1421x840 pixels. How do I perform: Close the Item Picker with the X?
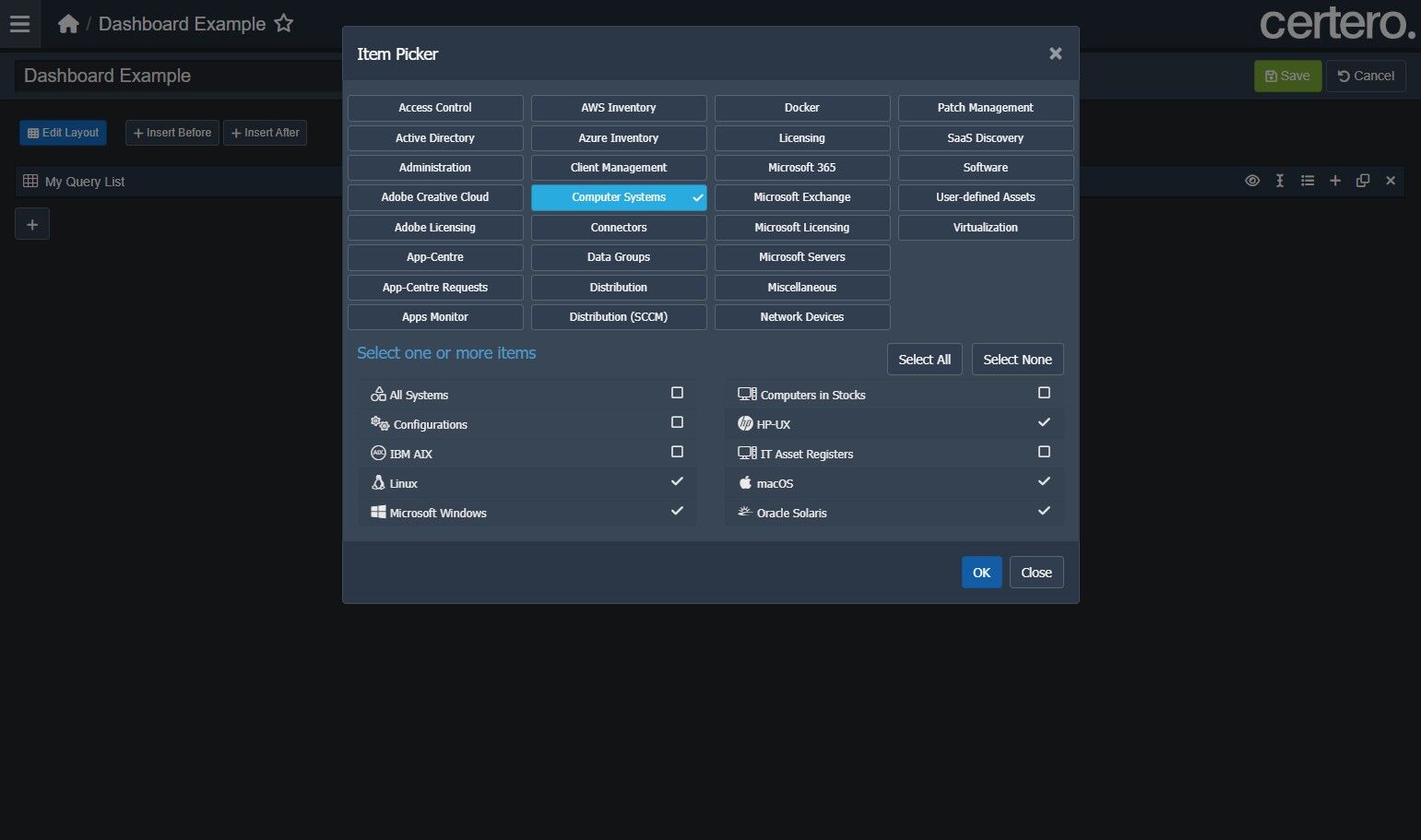tap(1056, 53)
